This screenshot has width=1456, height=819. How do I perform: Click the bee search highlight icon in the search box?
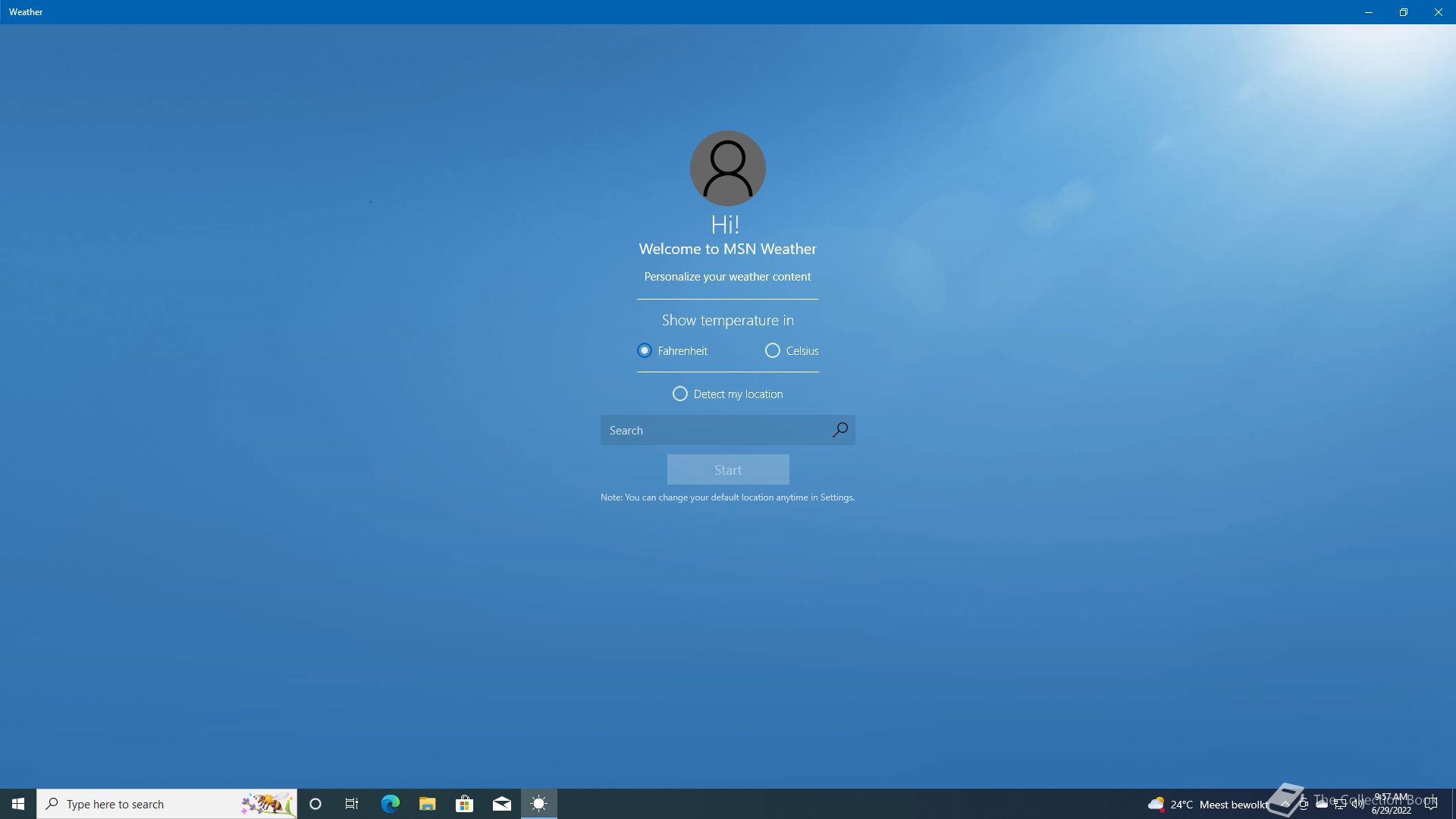pos(267,804)
